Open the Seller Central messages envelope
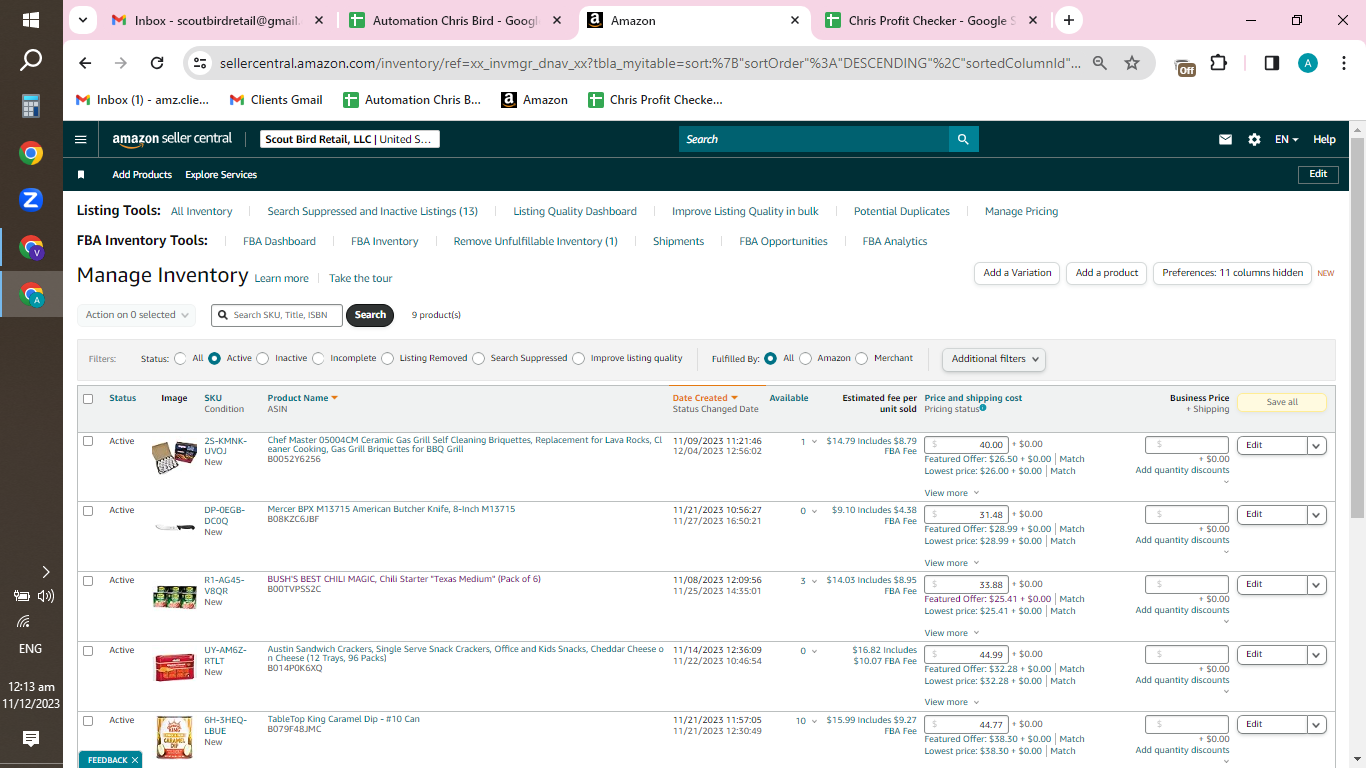 tap(1225, 140)
